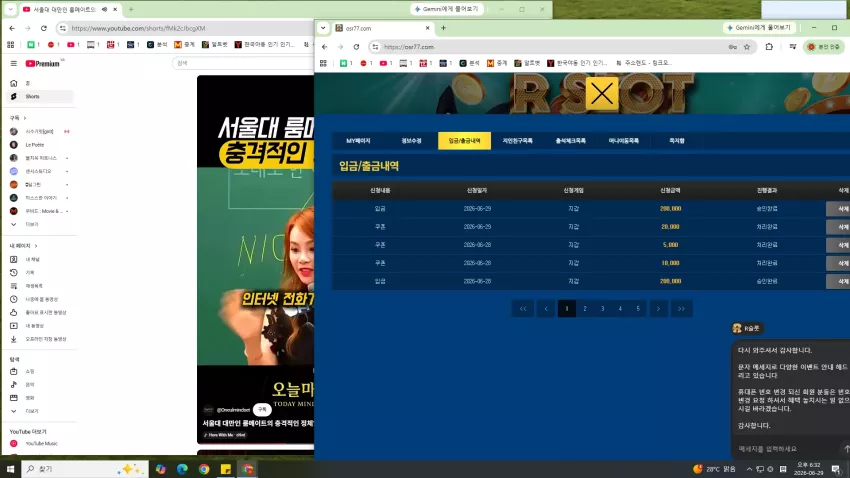The height and width of the screenshot is (478, 850).
Task: Go back in the osr77 browser window
Action: tap(324, 47)
